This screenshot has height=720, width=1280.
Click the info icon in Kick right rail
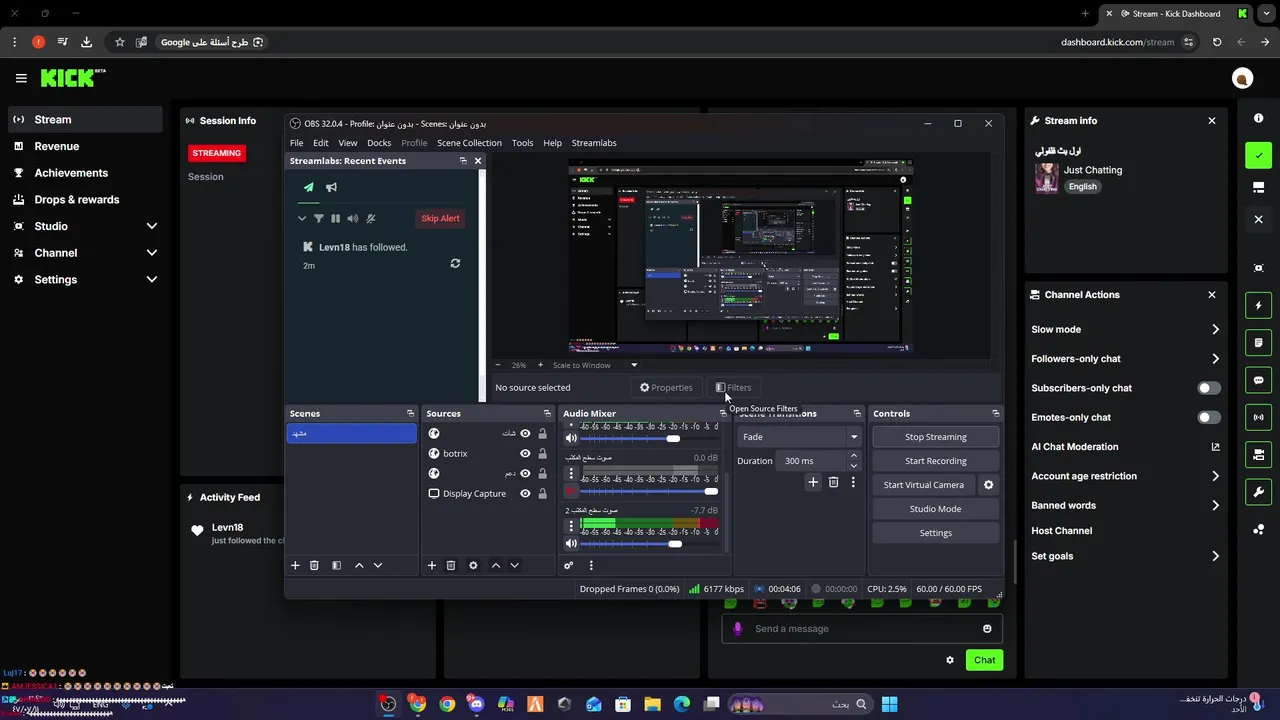pos(1258,118)
